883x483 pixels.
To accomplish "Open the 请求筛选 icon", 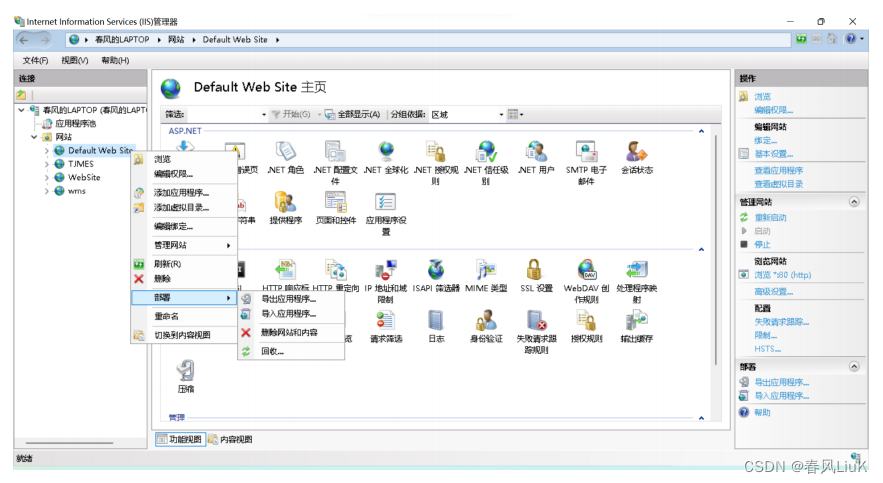I will 386,327.
